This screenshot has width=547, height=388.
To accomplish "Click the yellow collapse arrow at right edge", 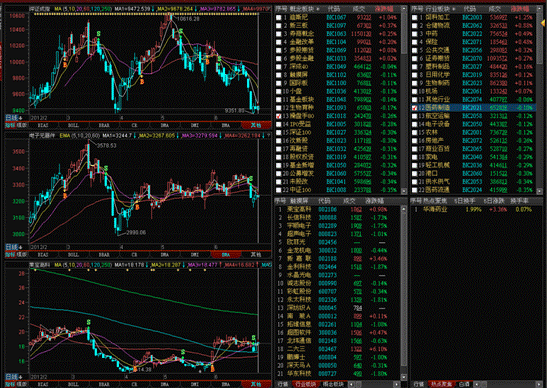I will point(543,23).
